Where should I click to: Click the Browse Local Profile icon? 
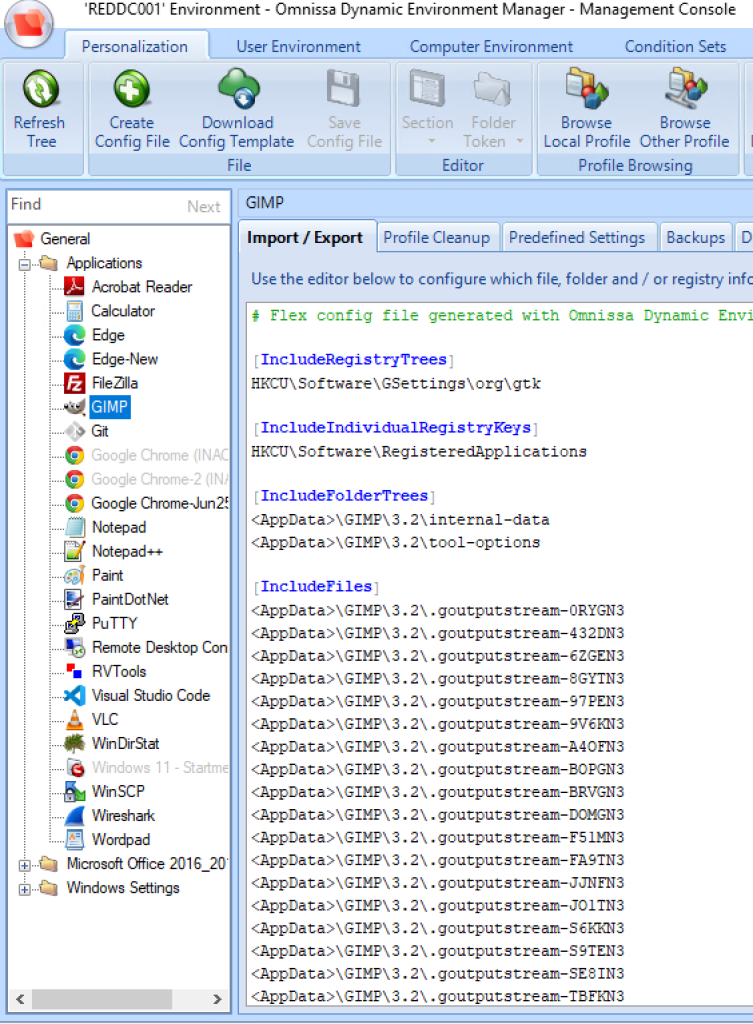pyautogui.click(x=586, y=89)
